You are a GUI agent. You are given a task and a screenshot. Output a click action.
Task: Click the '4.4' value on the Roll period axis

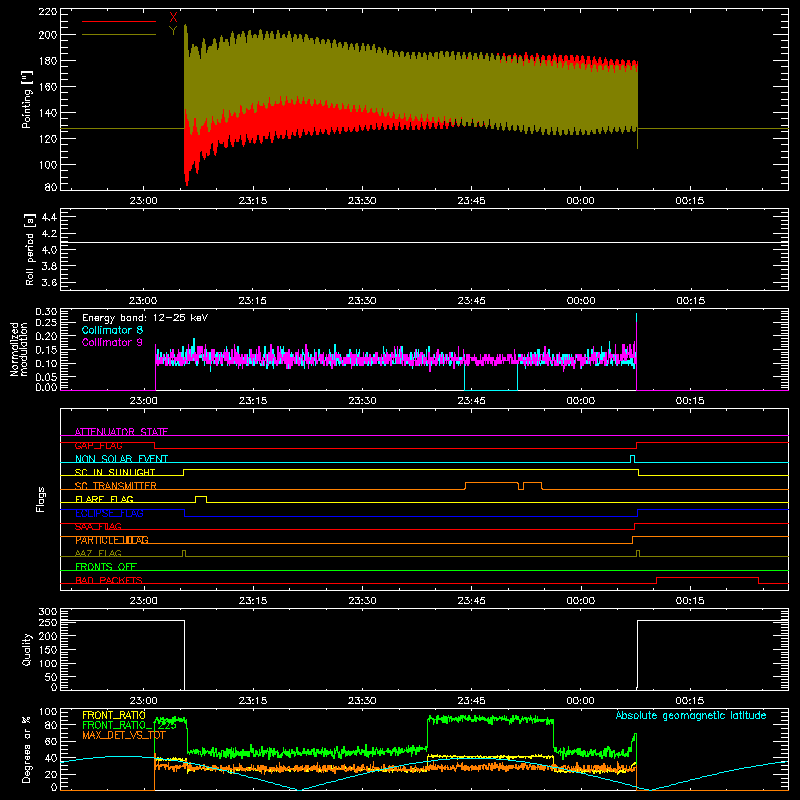click(x=49, y=217)
